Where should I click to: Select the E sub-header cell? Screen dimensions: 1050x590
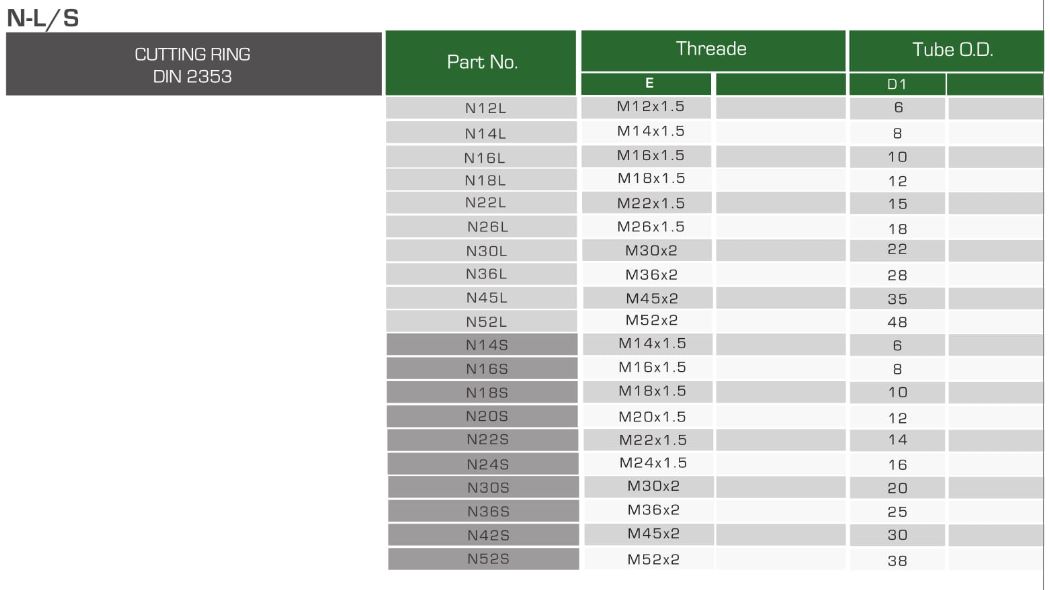click(x=648, y=84)
